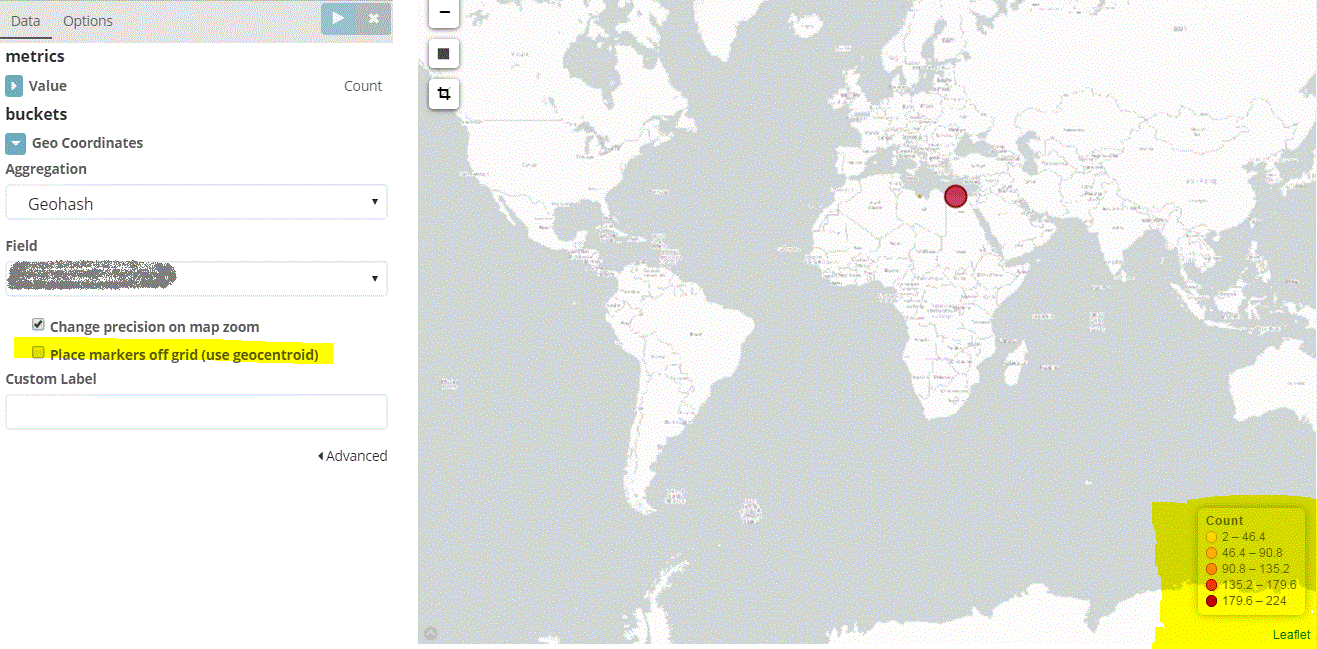This screenshot has width=1317, height=649.
Task: Expand the Advanced section
Action: (353, 456)
